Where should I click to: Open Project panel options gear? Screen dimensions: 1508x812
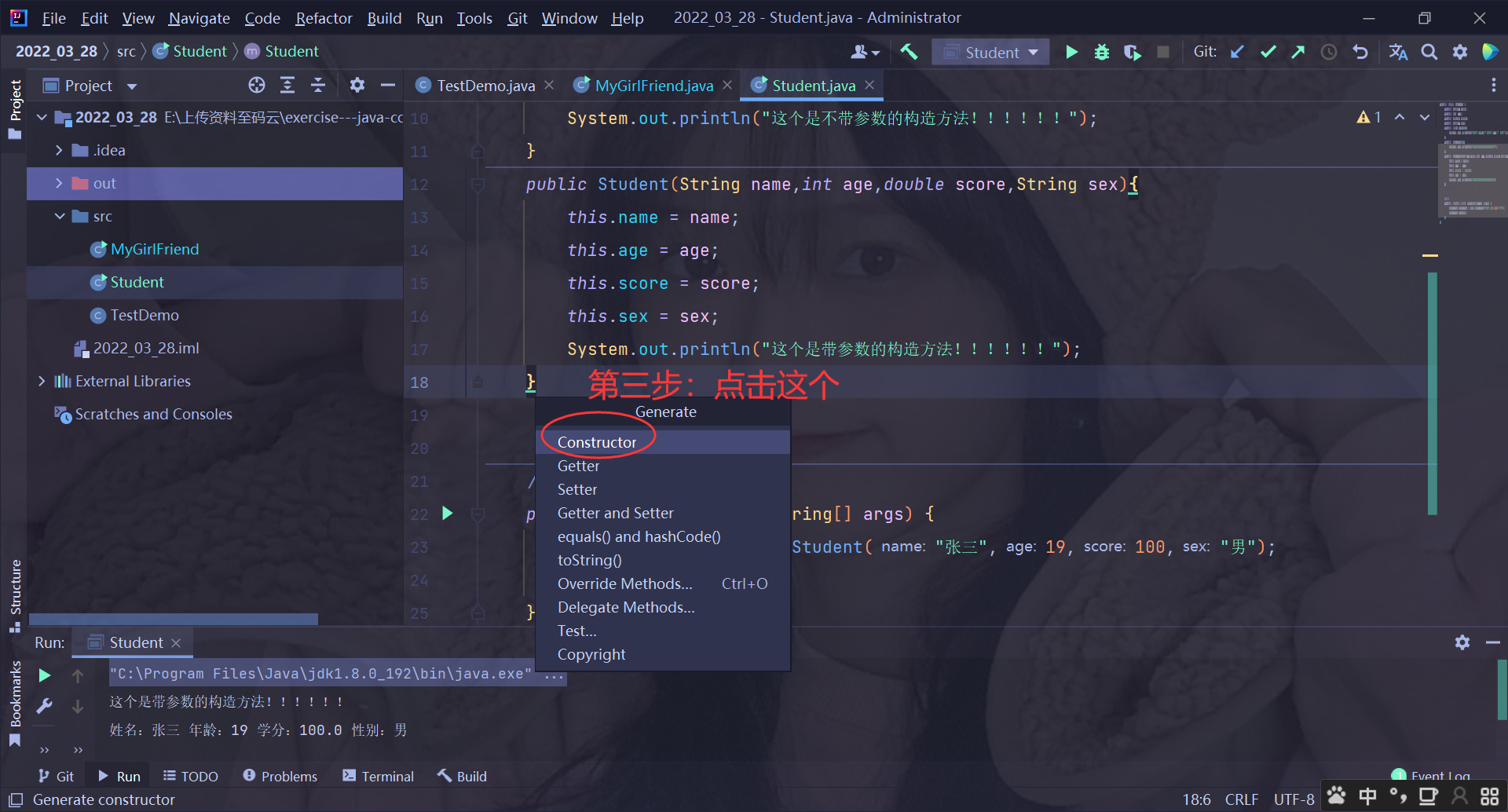[357, 86]
